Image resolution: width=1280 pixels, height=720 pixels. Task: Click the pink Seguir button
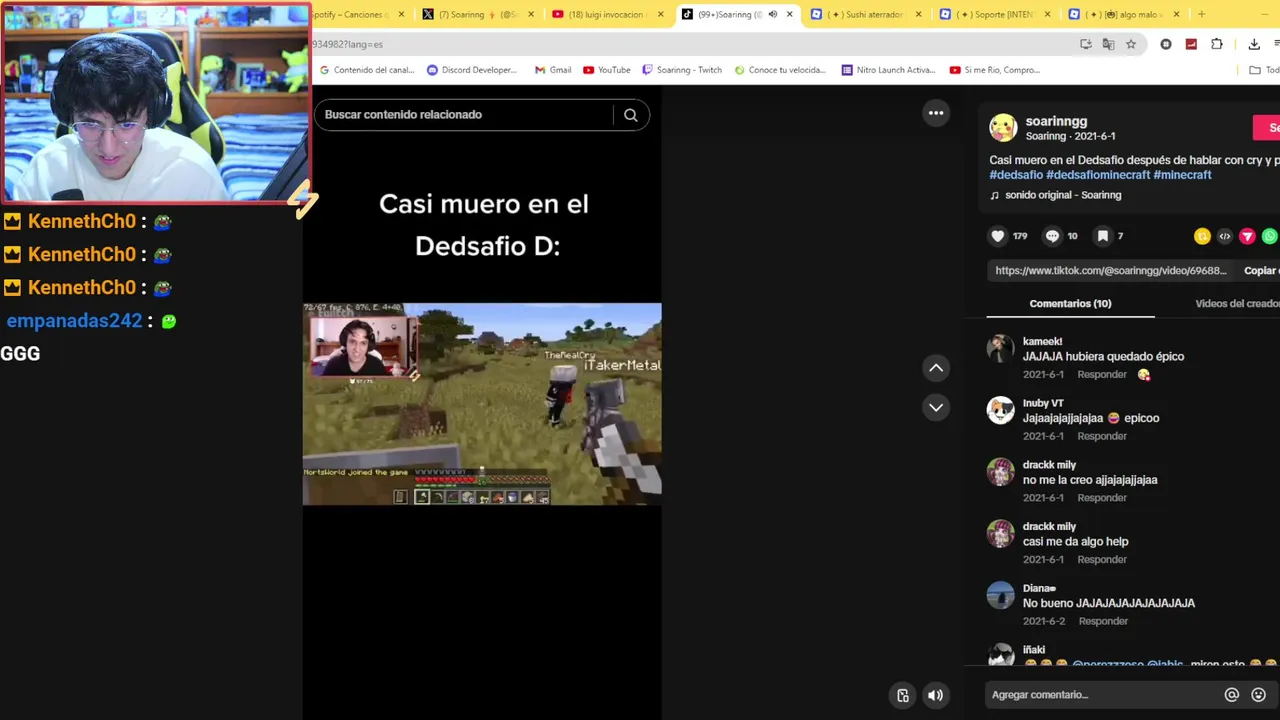point(1267,128)
